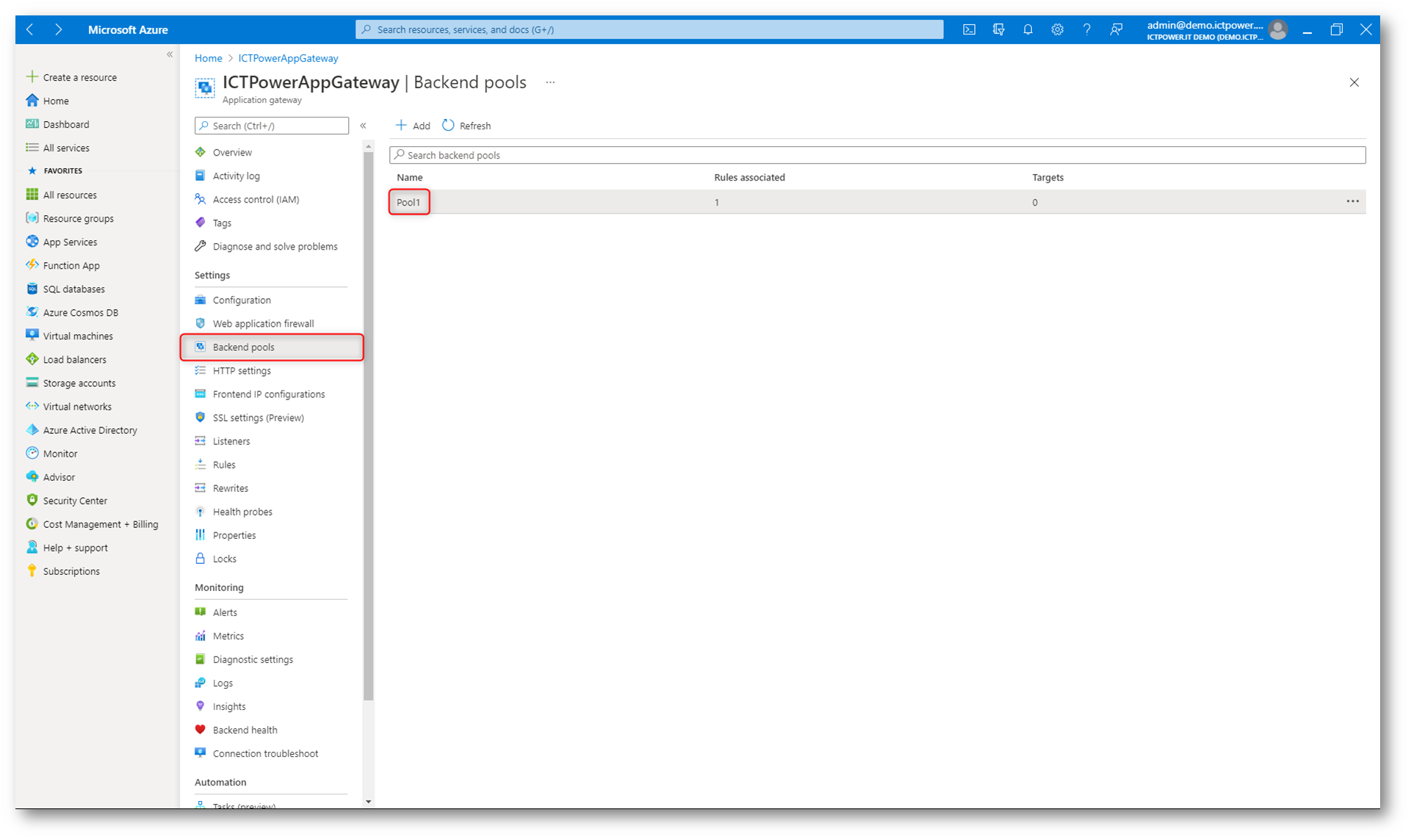Screen dimensions: 1411x840
Task: Click the resource menu scrollbar
Action: pyautogui.click(x=368, y=426)
